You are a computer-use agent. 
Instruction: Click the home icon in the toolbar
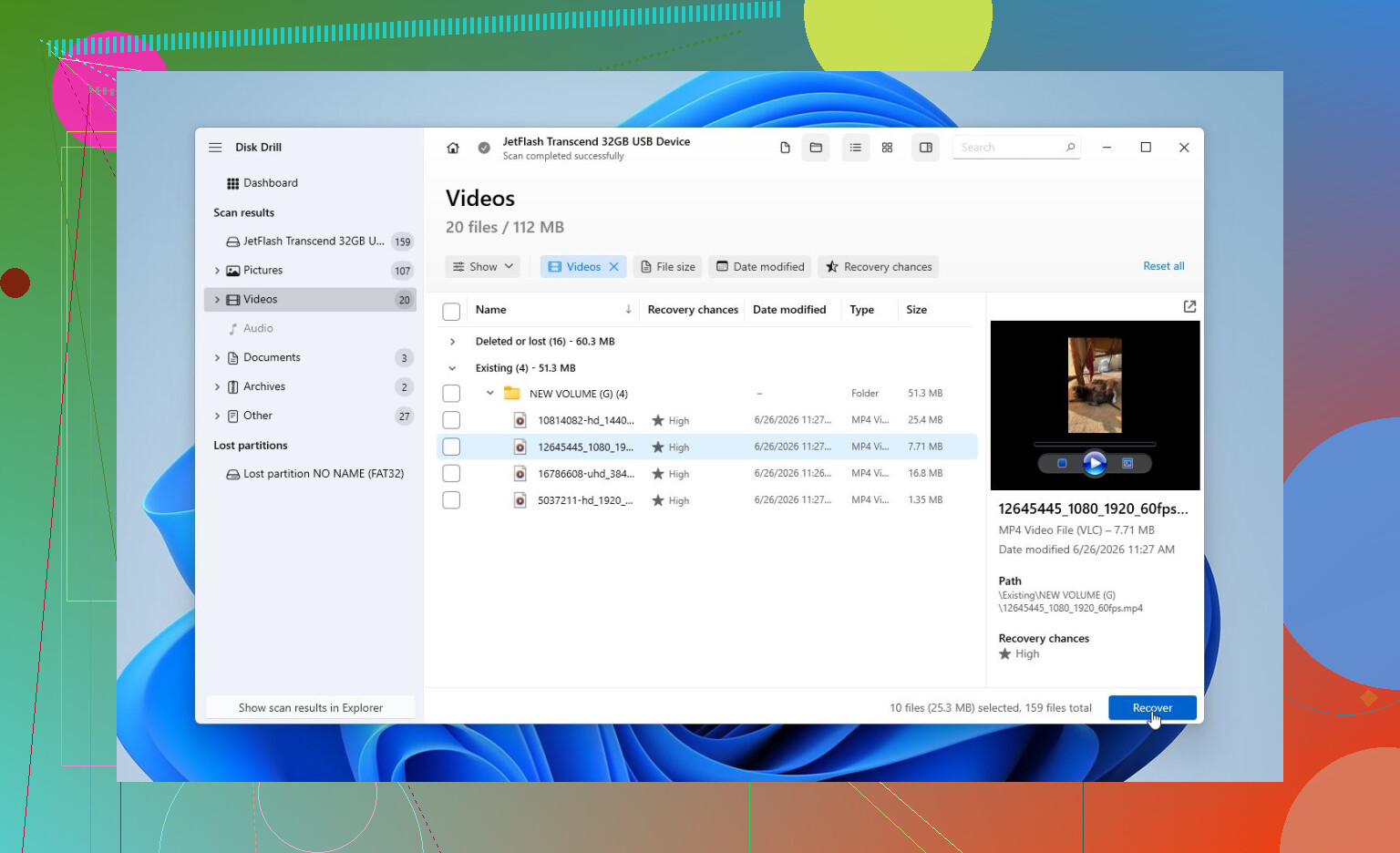(x=453, y=148)
